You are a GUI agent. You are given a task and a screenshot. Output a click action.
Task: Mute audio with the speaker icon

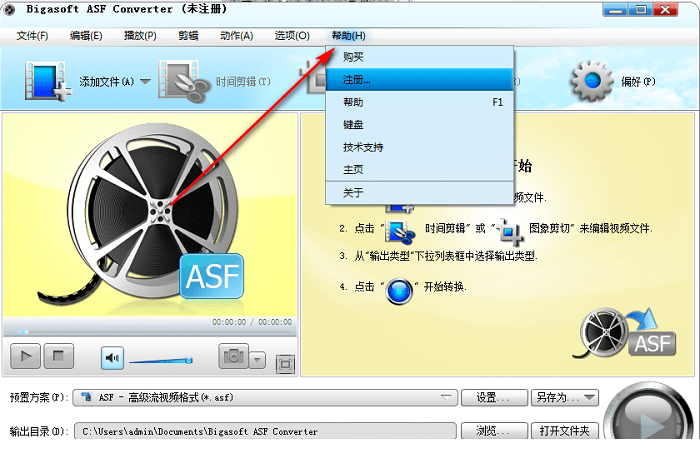(112, 358)
